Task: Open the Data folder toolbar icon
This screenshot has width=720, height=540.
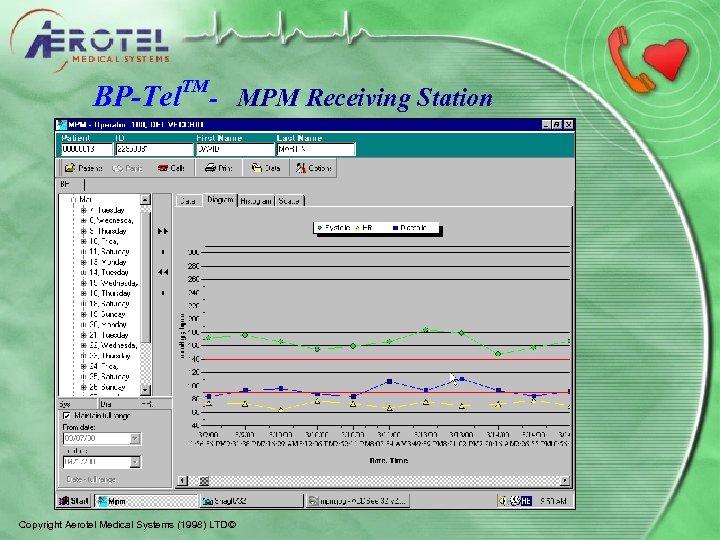Action: tap(257, 168)
